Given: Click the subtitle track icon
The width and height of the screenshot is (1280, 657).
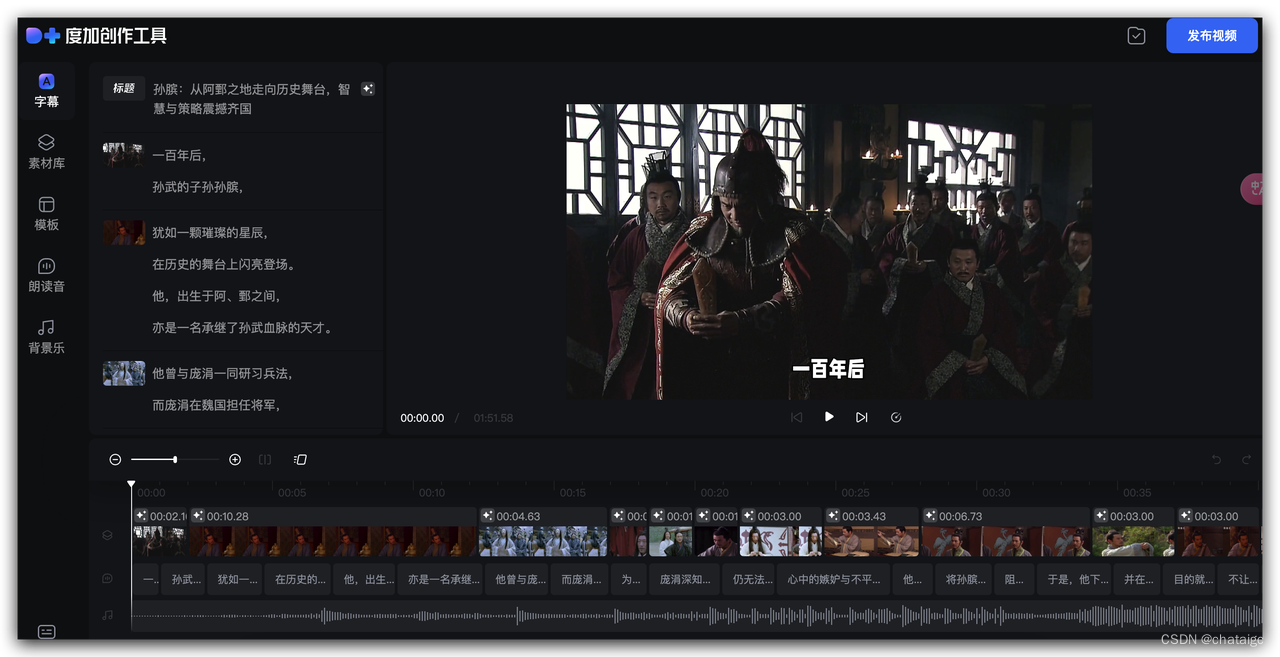Looking at the screenshot, I should (108, 578).
